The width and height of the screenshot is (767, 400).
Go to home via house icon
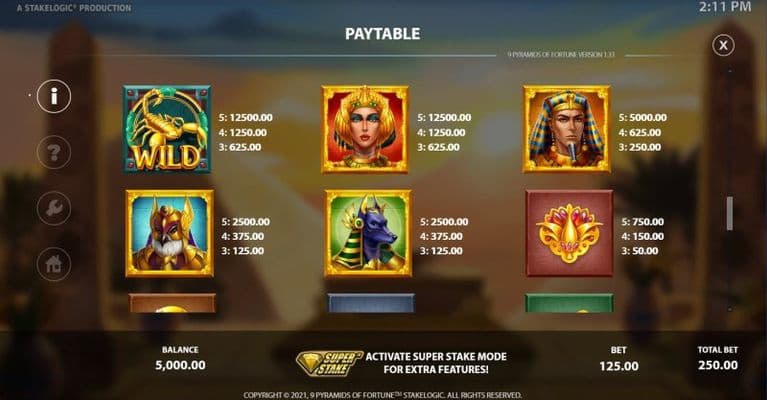pos(54,265)
